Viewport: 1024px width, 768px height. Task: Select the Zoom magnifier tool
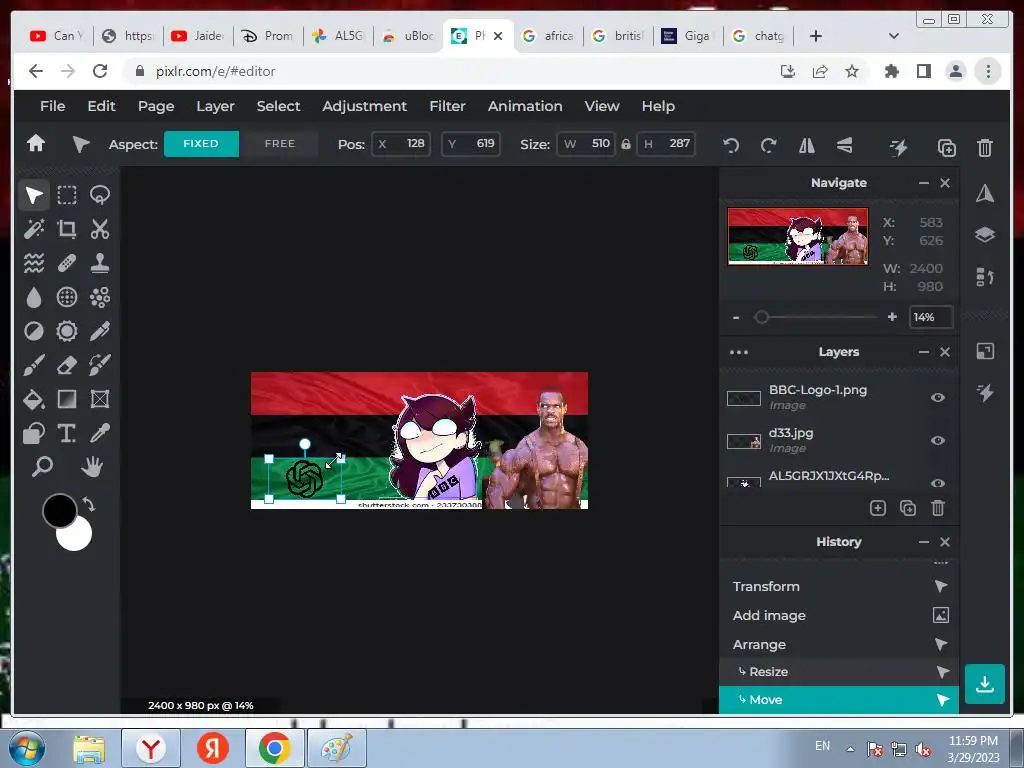point(42,467)
